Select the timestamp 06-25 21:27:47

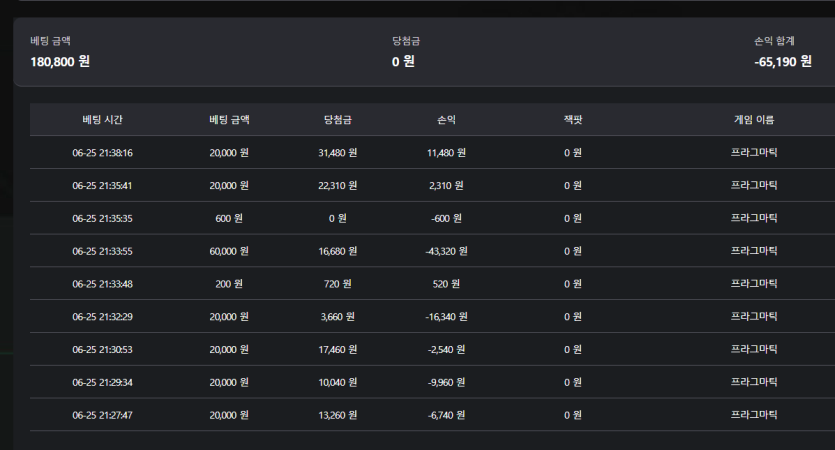(x=102, y=415)
